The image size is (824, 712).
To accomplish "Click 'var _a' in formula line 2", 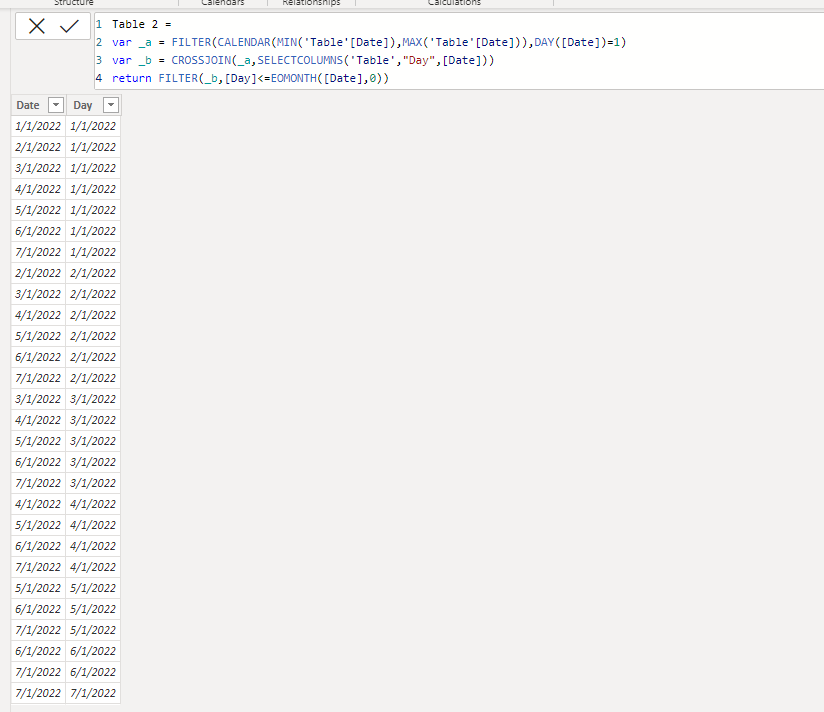I will point(131,42).
